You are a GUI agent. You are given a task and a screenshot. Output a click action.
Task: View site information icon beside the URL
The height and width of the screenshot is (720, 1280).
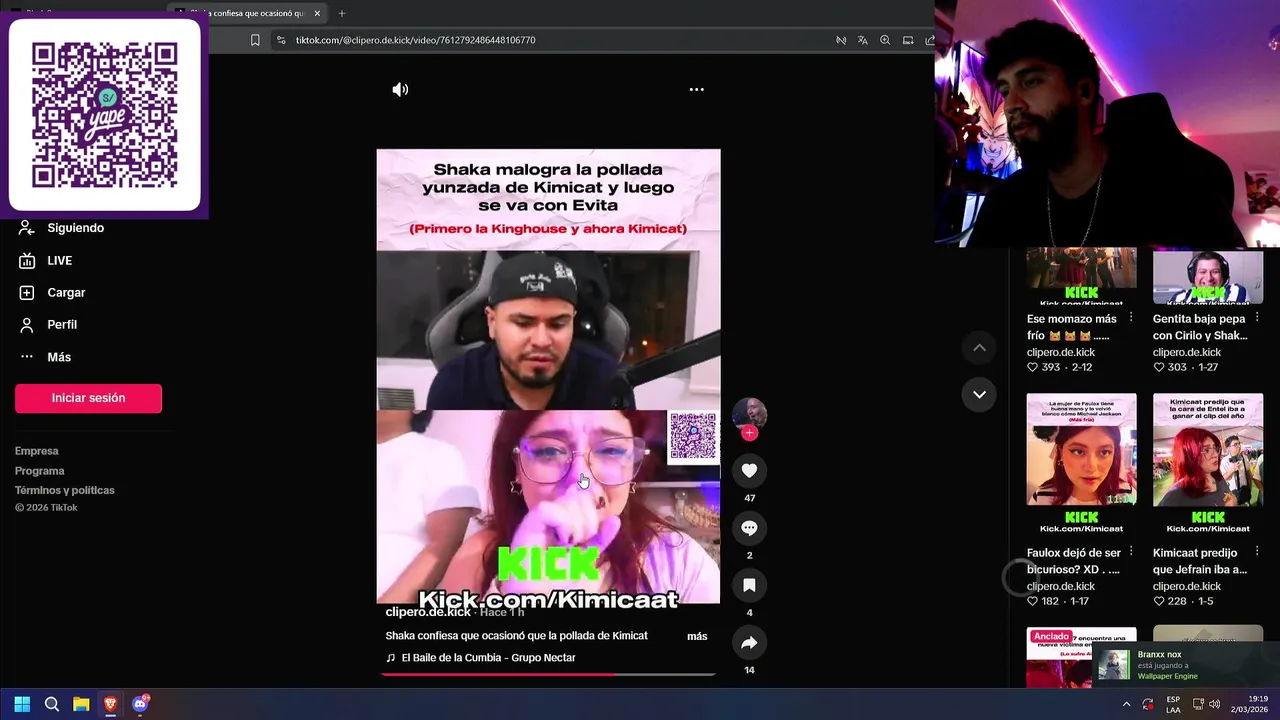click(x=281, y=40)
